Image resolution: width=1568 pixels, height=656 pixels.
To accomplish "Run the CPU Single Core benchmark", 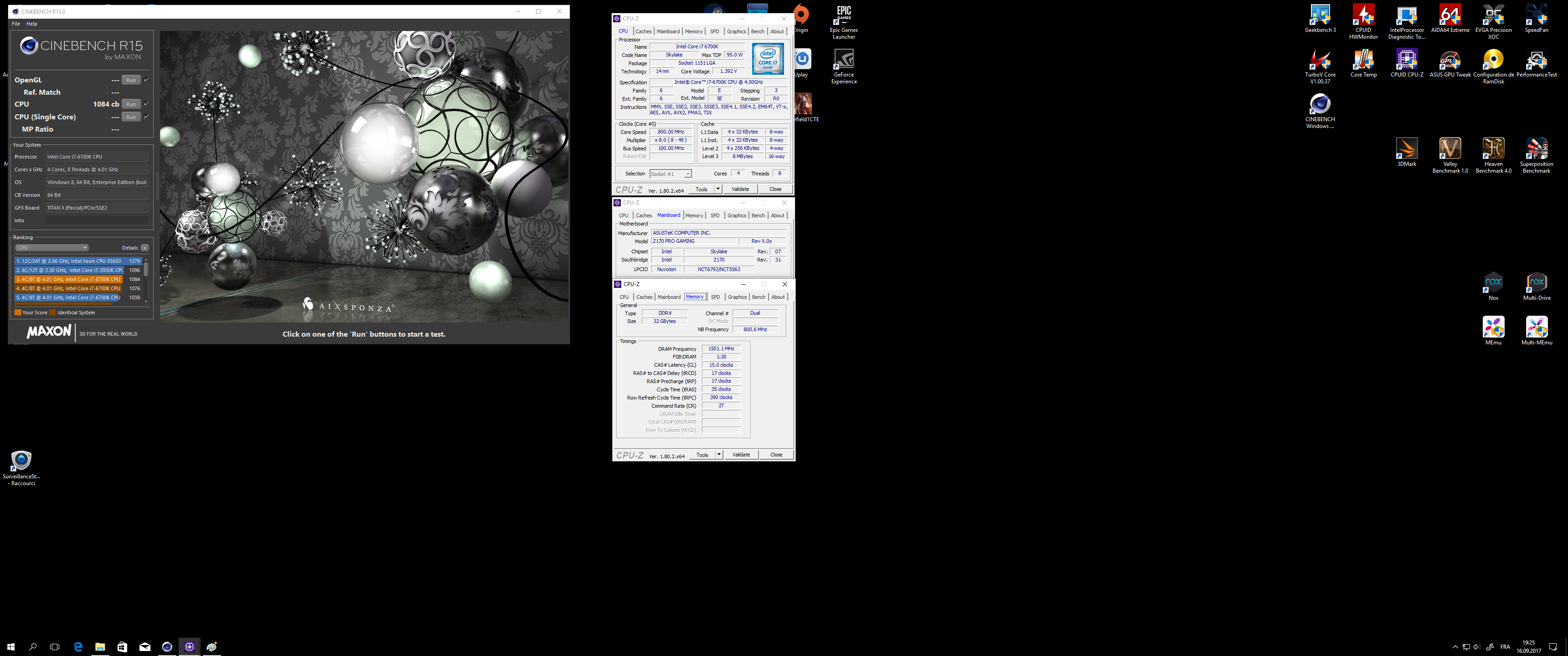I will pos(131,117).
